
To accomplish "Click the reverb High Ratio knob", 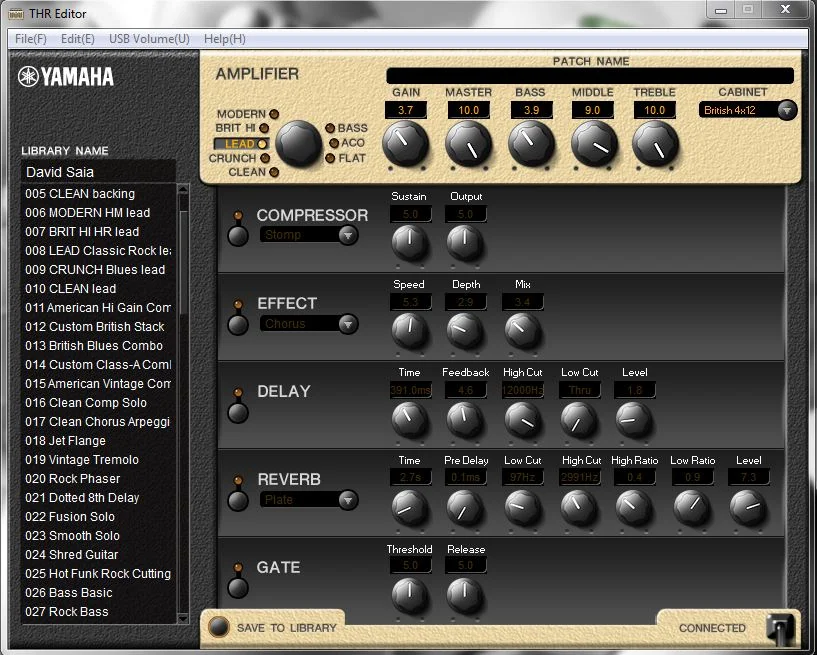I will pyautogui.click(x=634, y=507).
